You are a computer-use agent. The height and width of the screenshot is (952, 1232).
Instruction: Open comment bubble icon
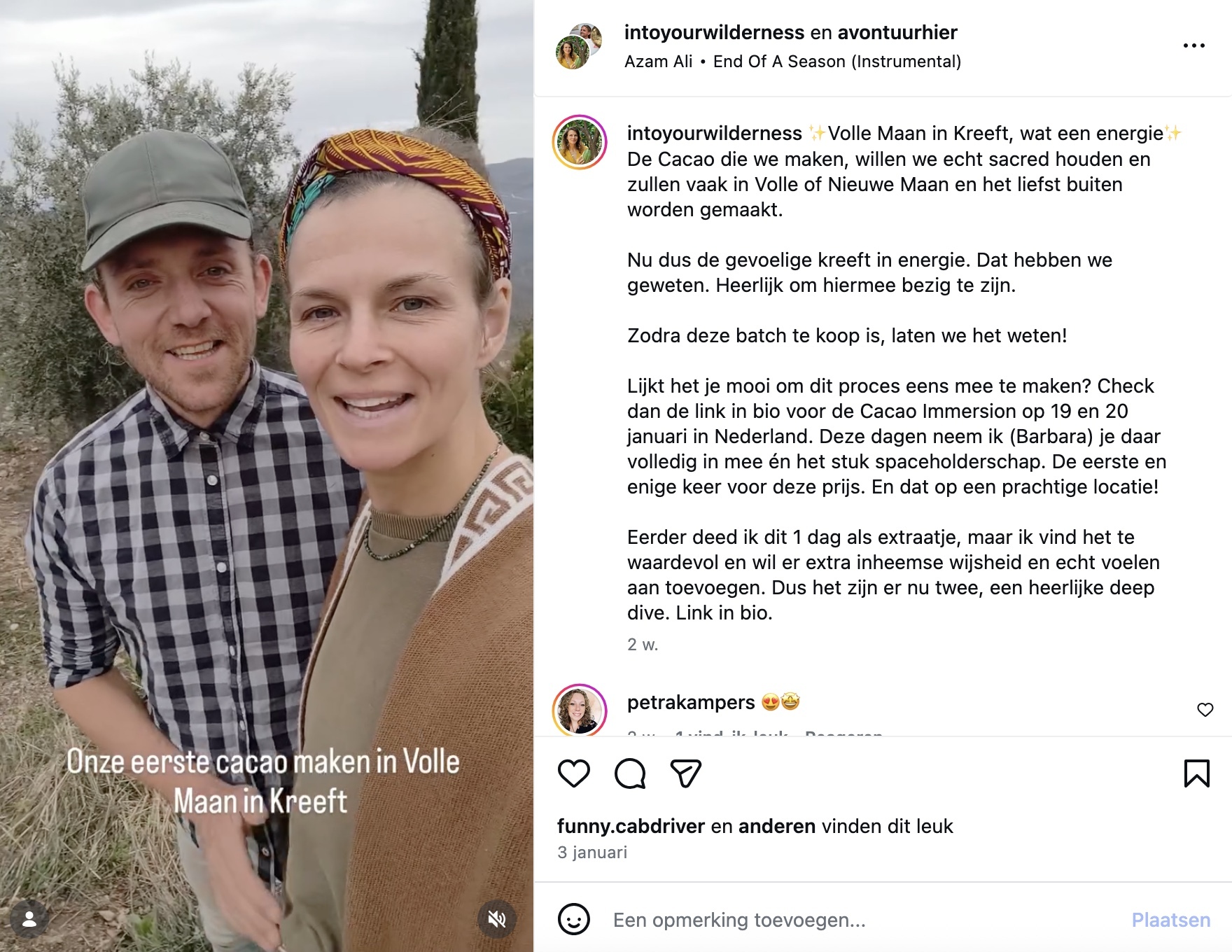coord(630,773)
